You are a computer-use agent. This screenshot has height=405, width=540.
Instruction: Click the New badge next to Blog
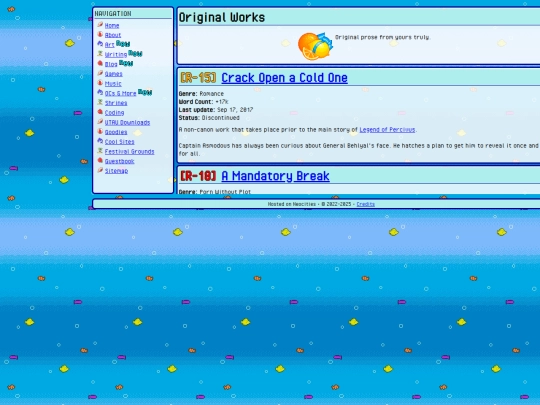tap(126, 63)
